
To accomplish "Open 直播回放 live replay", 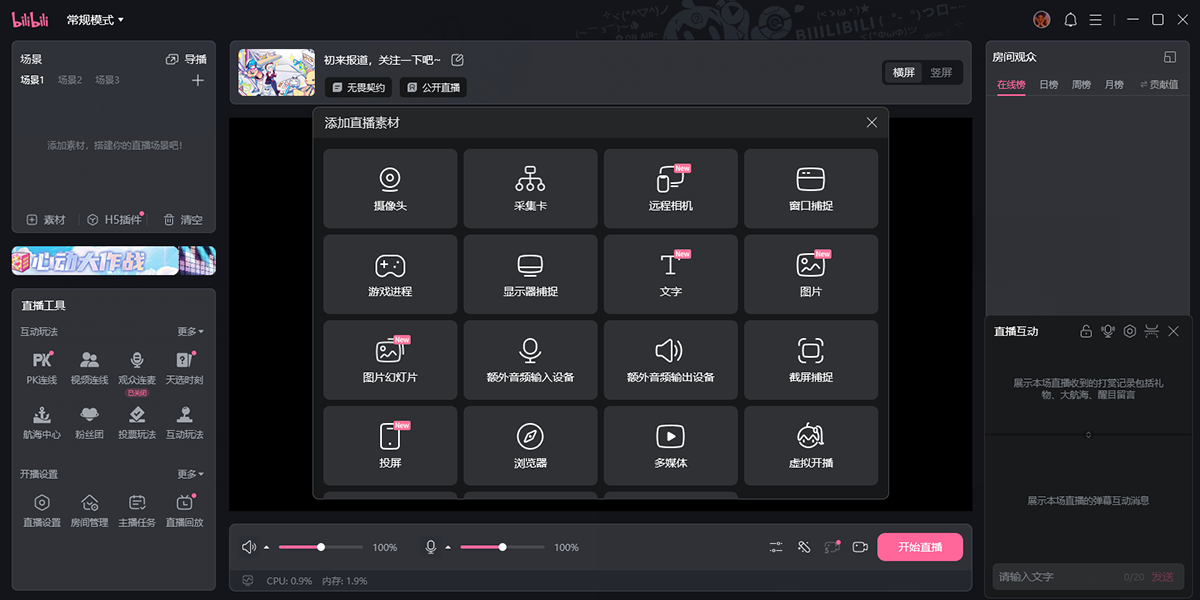I will point(184,510).
